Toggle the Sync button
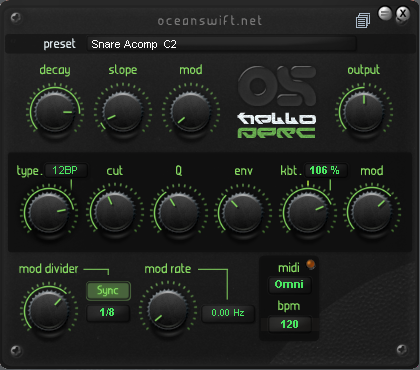 [108, 291]
